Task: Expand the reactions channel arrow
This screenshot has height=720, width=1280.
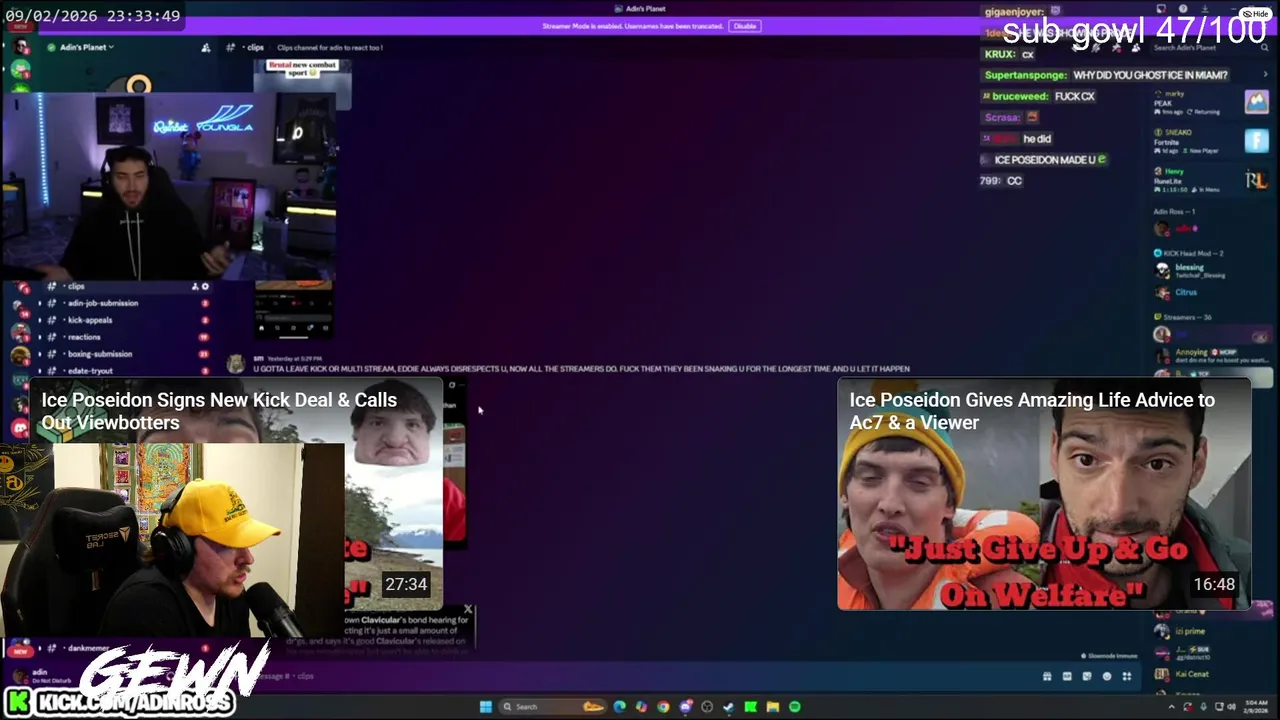Action: [x=40, y=337]
